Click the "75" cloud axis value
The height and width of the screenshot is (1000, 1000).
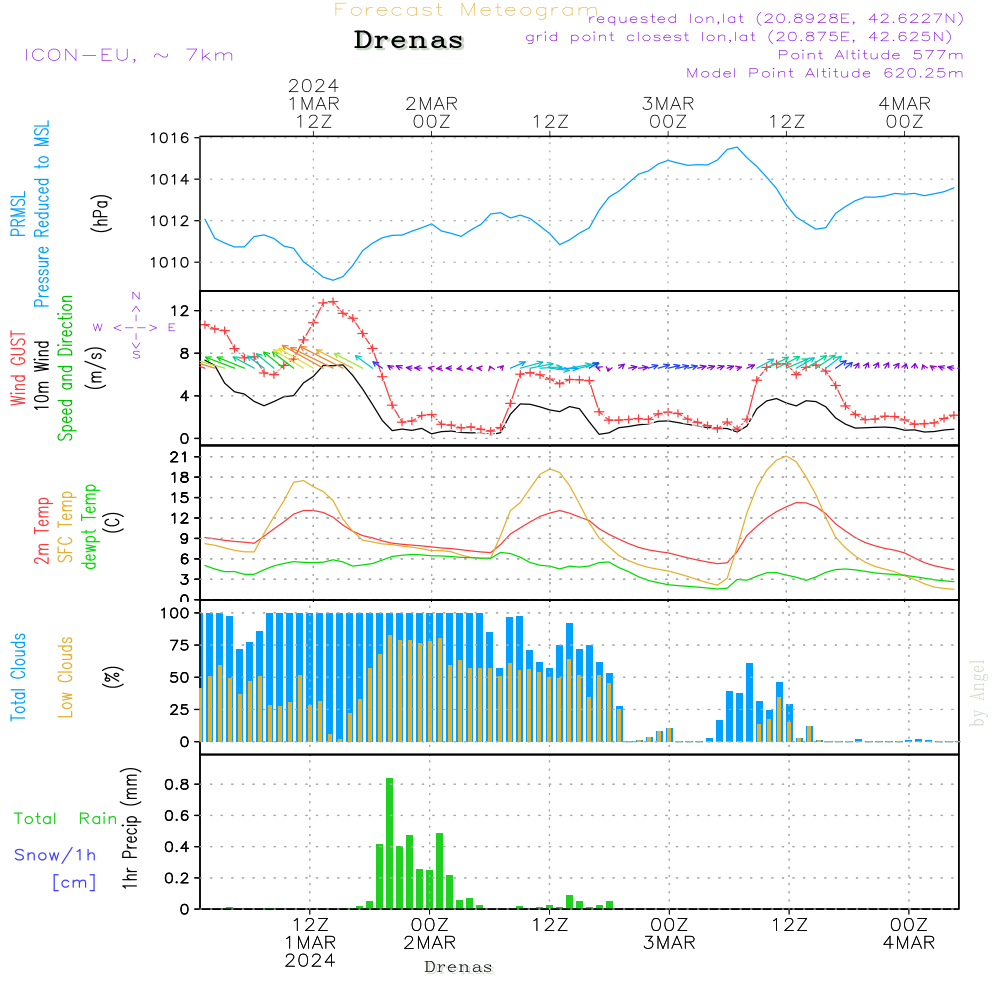(x=180, y=645)
